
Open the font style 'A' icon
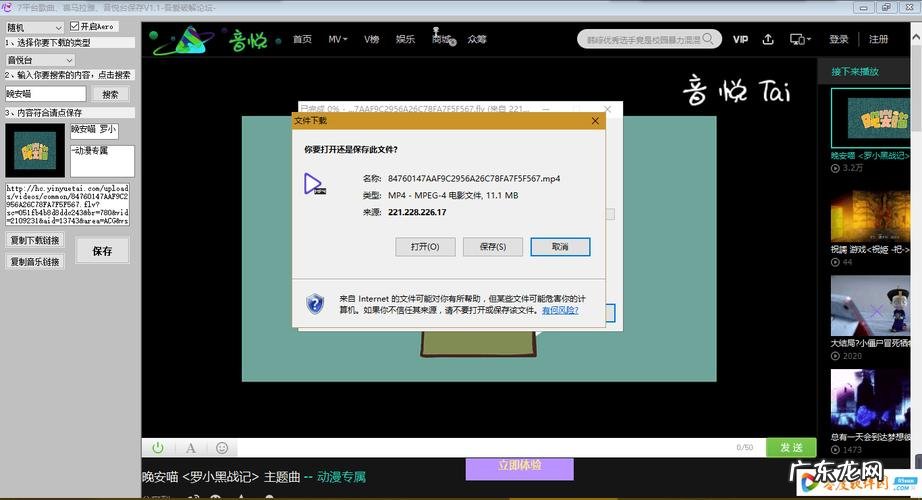point(190,448)
